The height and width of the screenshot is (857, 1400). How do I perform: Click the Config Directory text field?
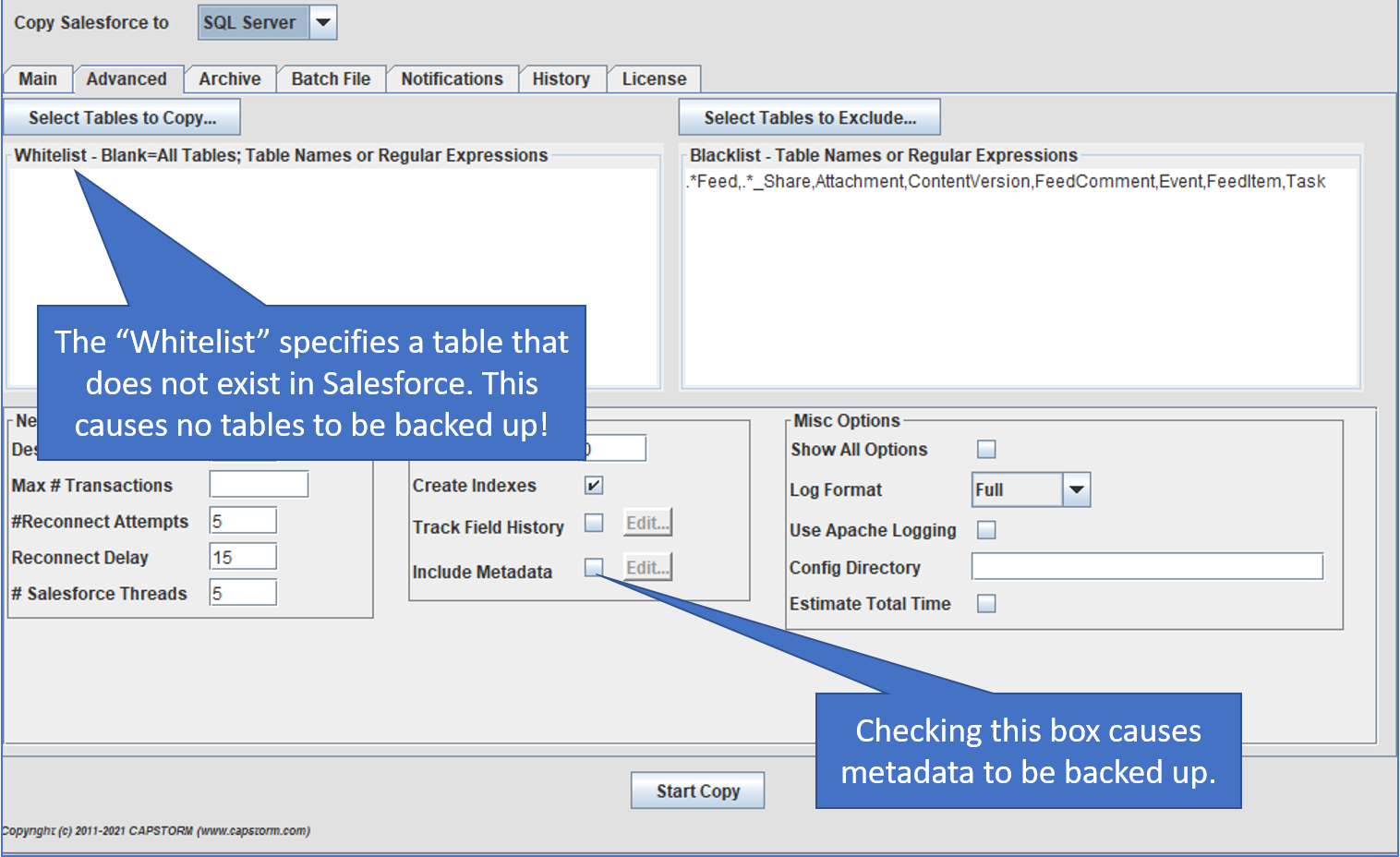(1147, 566)
